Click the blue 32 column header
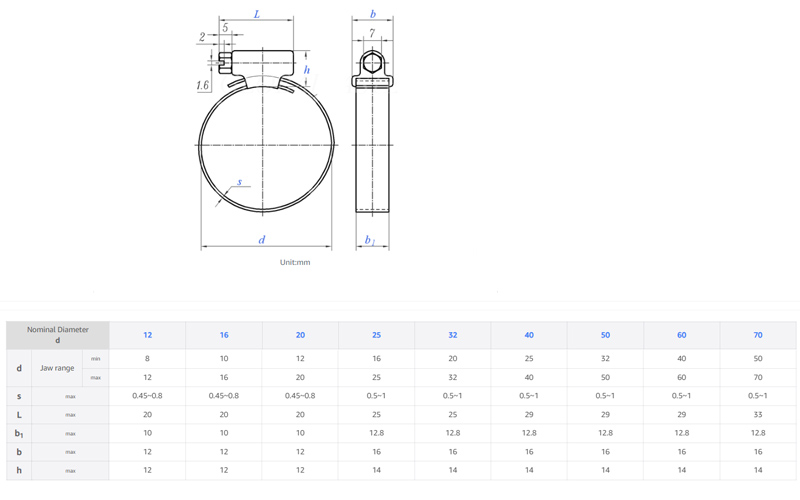This screenshot has height=500, width=800. point(453,335)
